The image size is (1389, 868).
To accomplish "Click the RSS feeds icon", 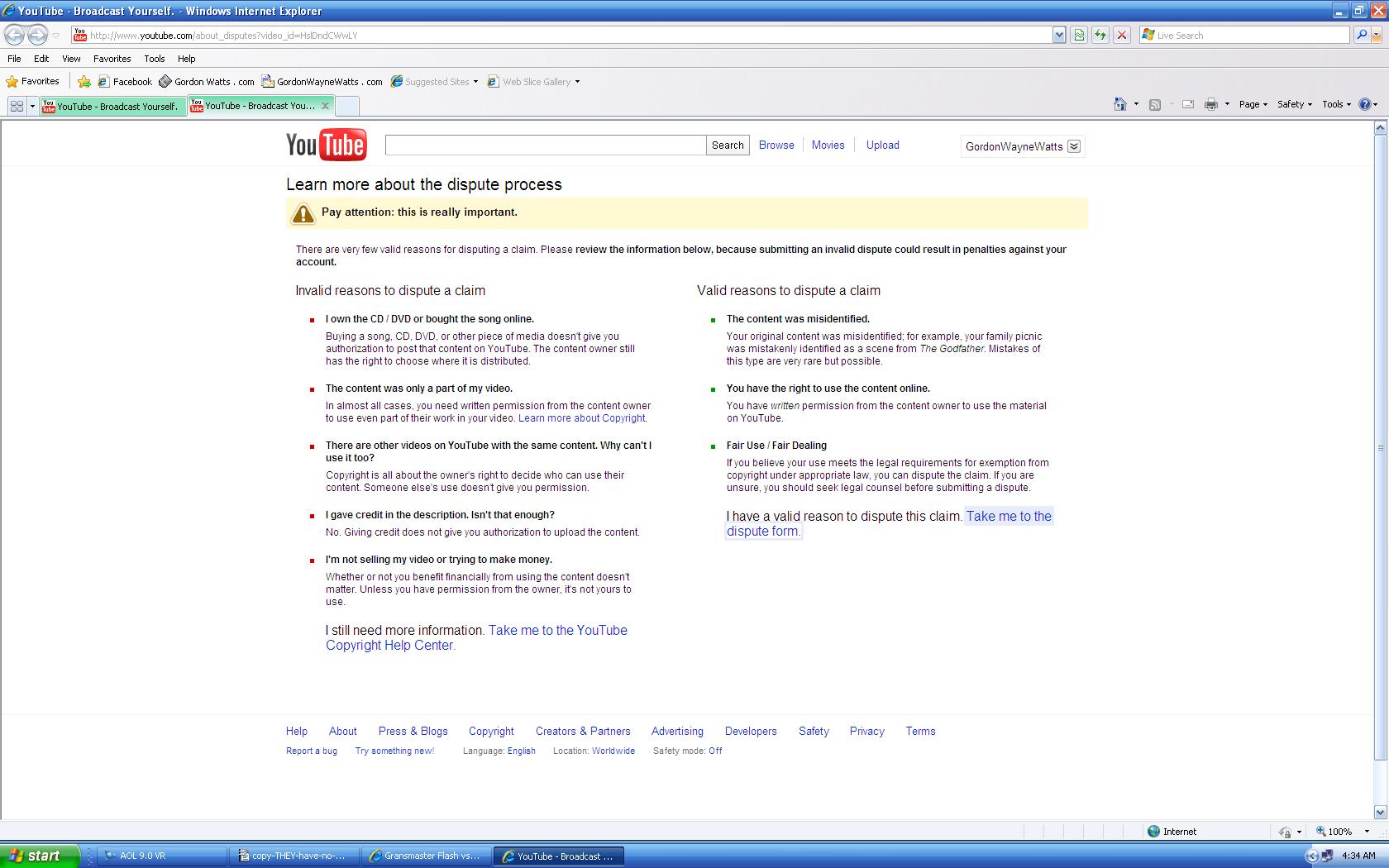I will tap(1155, 104).
